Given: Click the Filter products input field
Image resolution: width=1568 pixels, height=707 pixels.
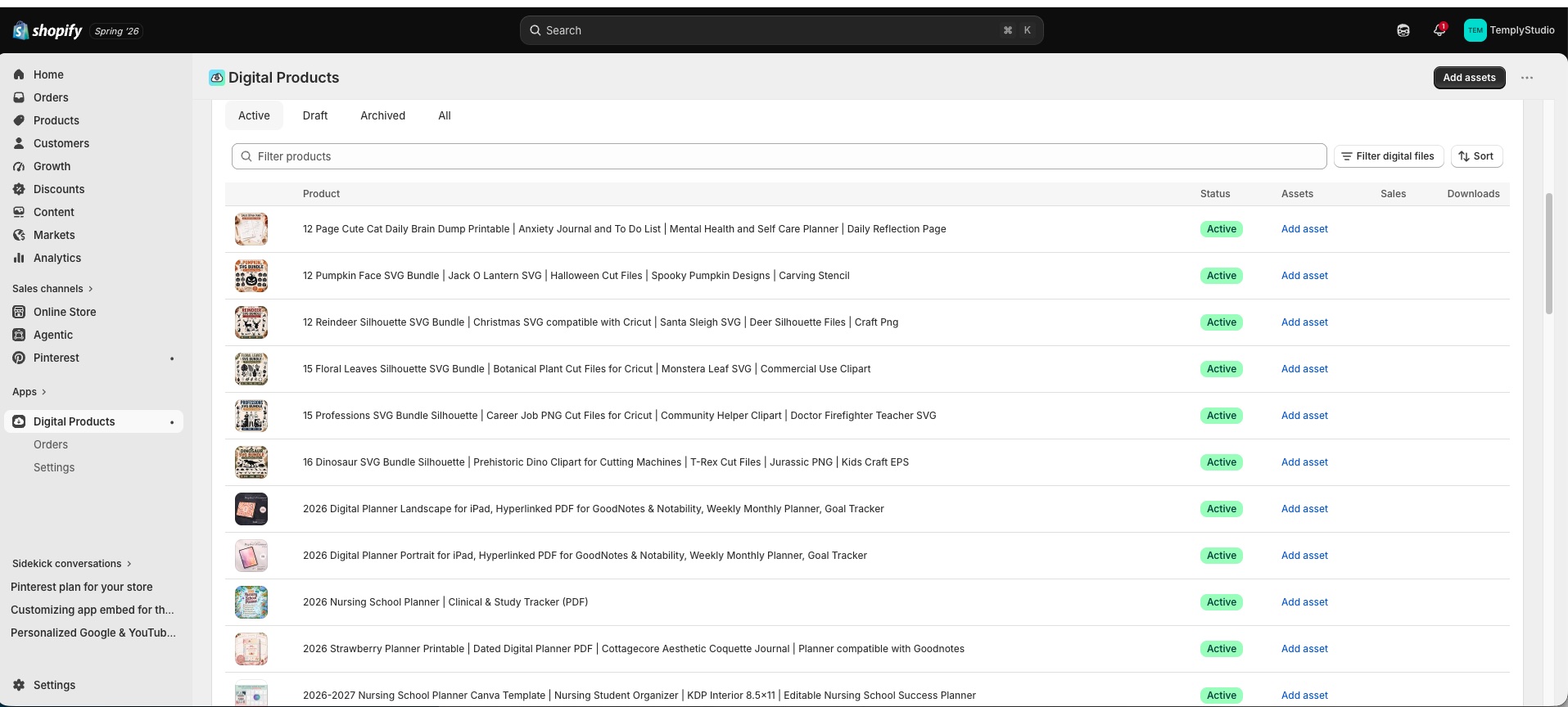Looking at the screenshot, I should click(779, 156).
